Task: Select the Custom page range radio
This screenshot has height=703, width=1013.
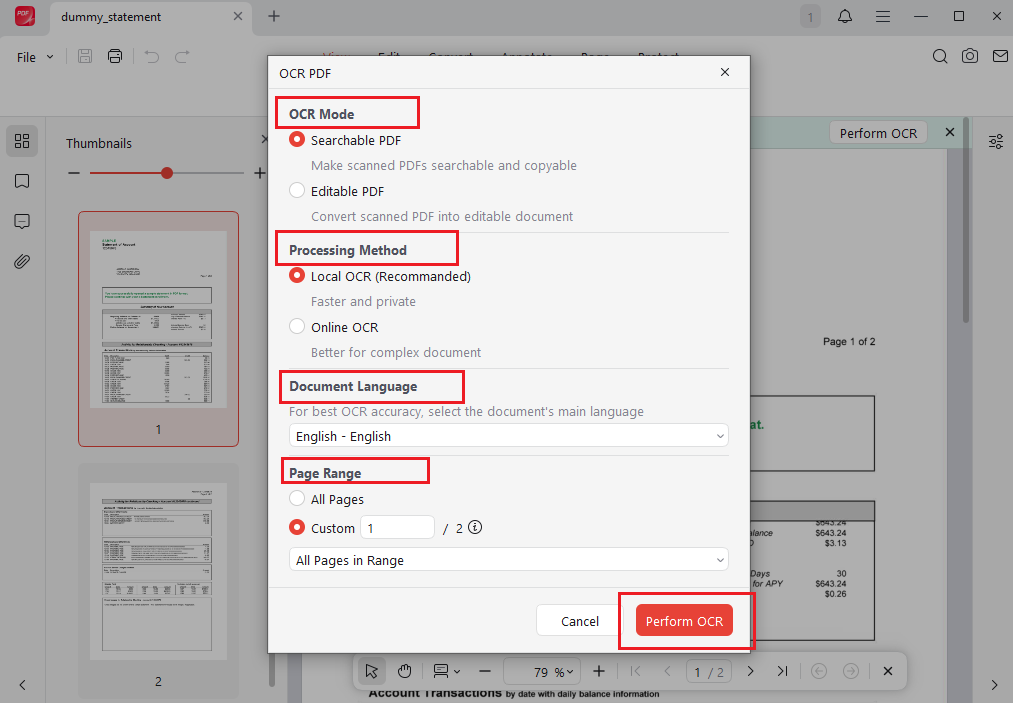Action: click(x=297, y=527)
